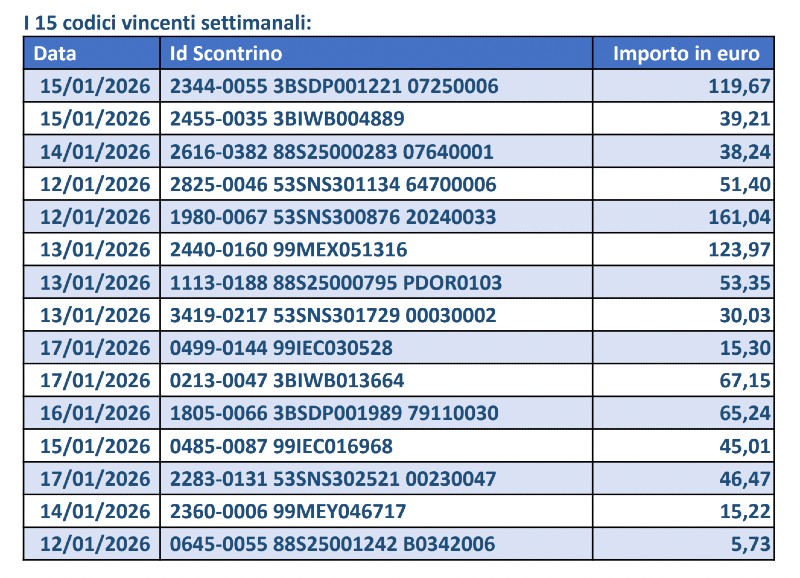
Task: Click amount 46,47
Action: [x=745, y=479]
